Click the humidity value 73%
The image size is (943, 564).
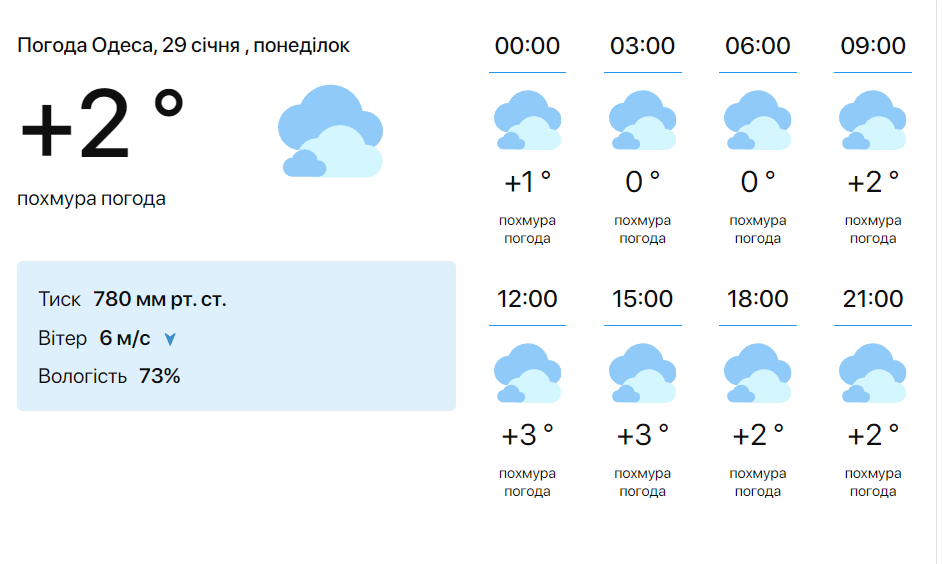click(159, 377)
